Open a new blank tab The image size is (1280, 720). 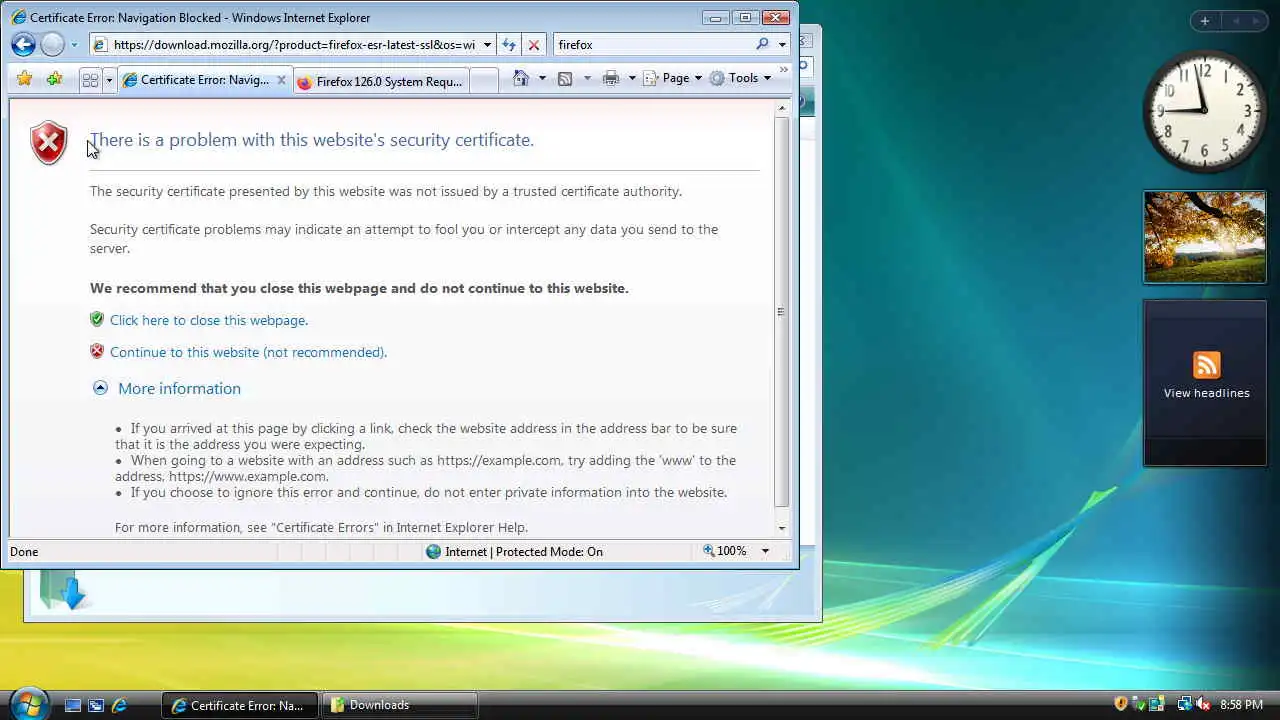483,82
